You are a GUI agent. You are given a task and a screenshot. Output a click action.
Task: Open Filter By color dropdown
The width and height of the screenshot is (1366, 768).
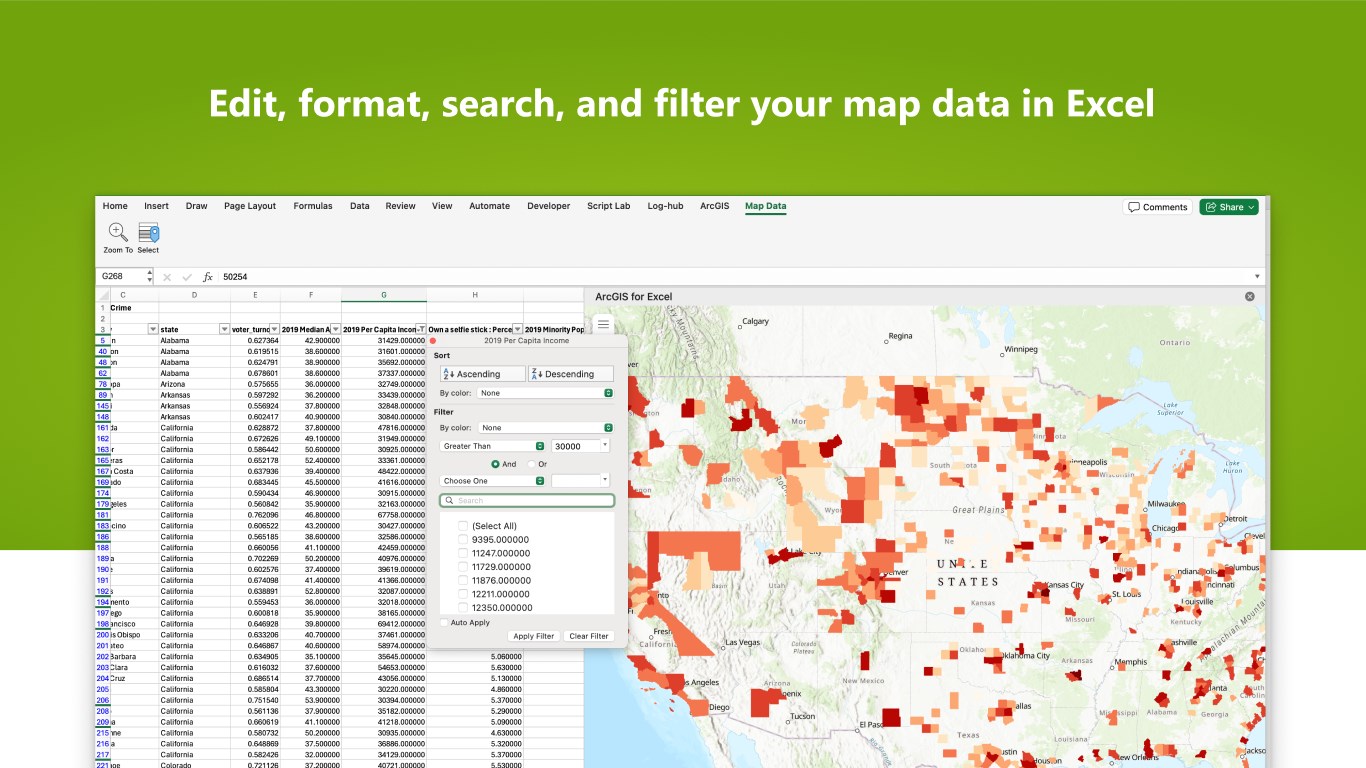(x=546, y=427)
